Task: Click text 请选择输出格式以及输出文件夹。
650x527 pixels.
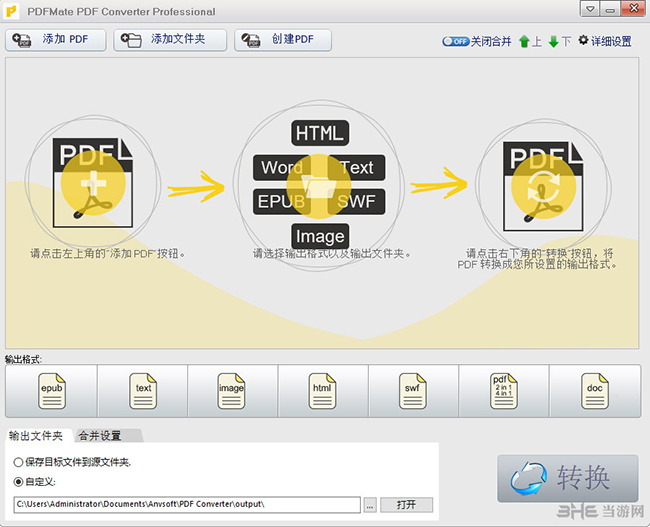Action: point(332,253)
